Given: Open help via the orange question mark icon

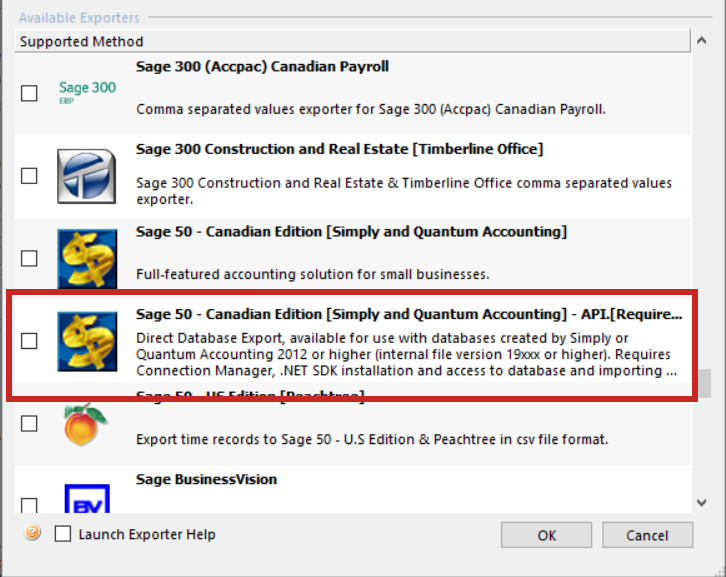Looking at the screenshot, I should pos(32,533).
